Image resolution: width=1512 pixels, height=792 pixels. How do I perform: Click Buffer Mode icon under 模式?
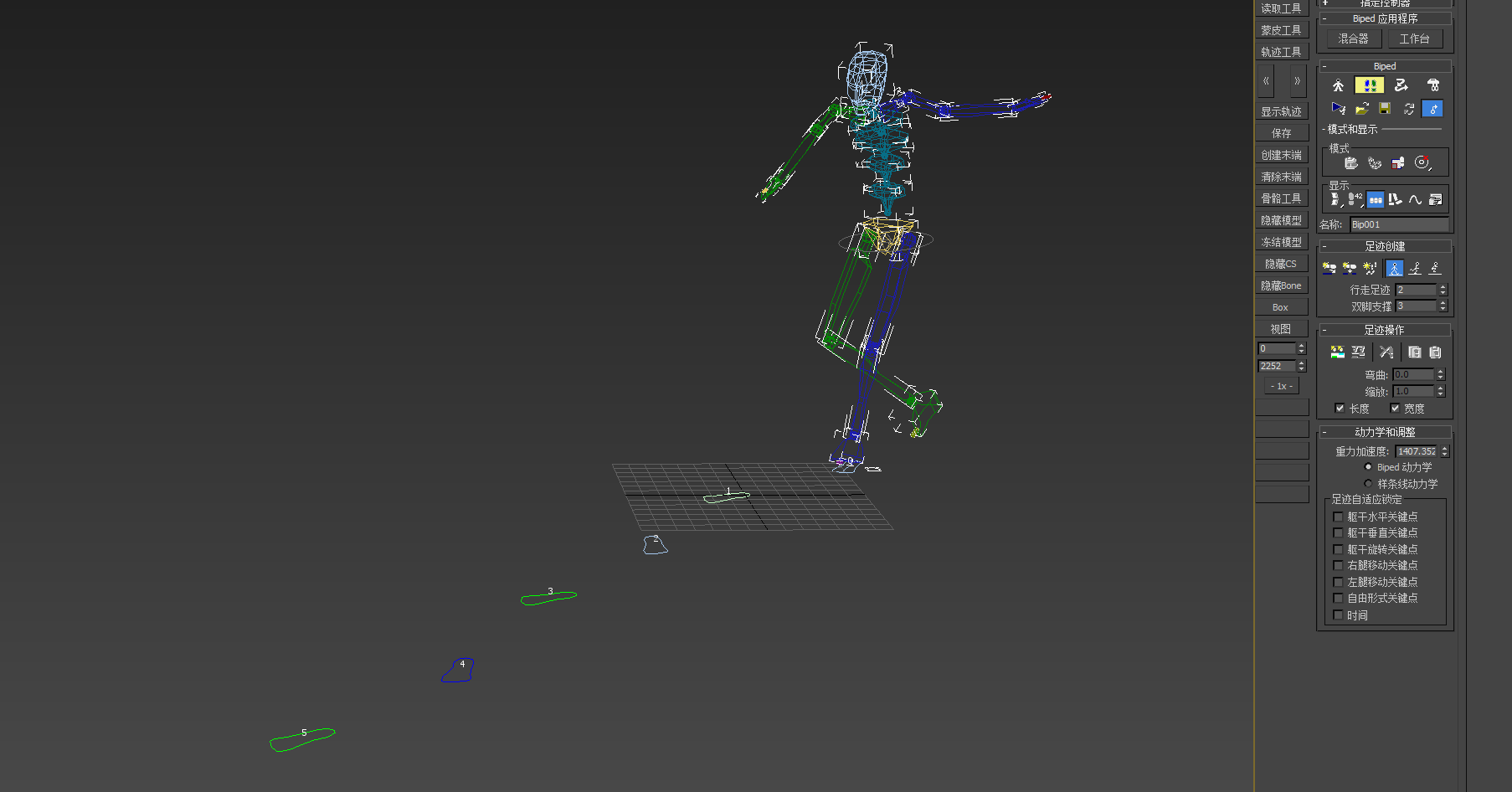click(x=1351, y=163)
